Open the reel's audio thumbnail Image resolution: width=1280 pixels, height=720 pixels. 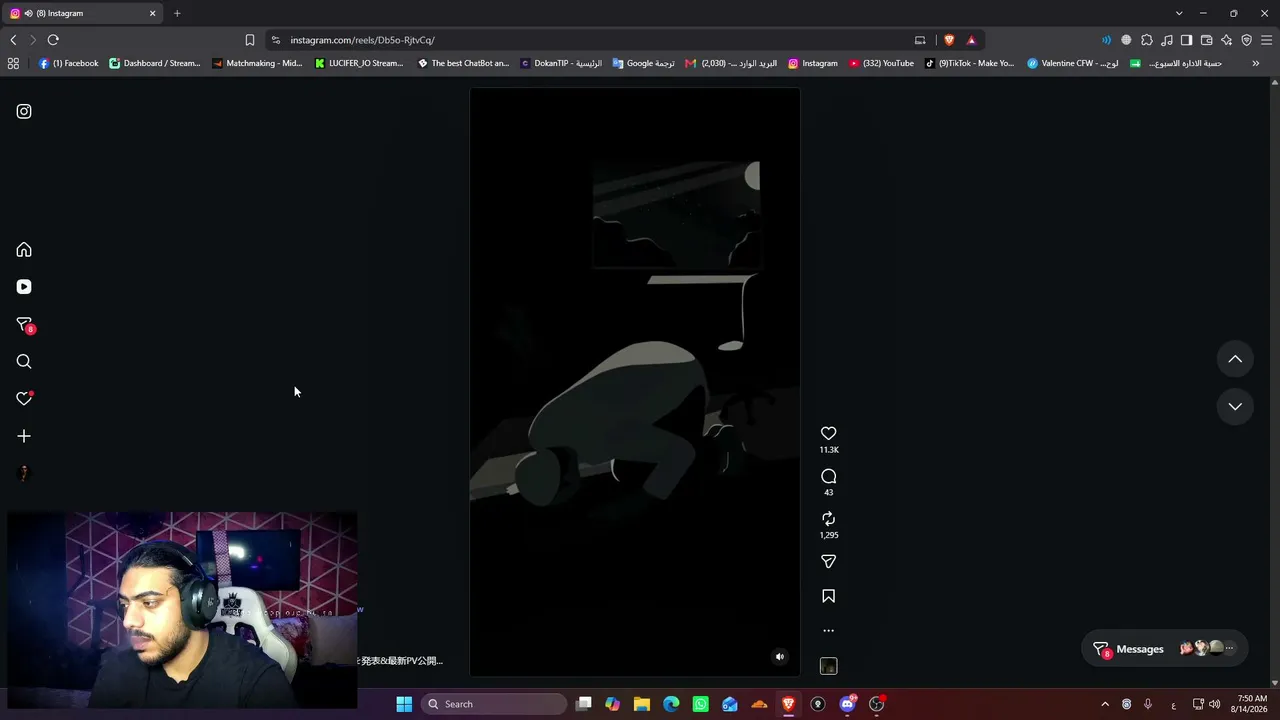828,666
